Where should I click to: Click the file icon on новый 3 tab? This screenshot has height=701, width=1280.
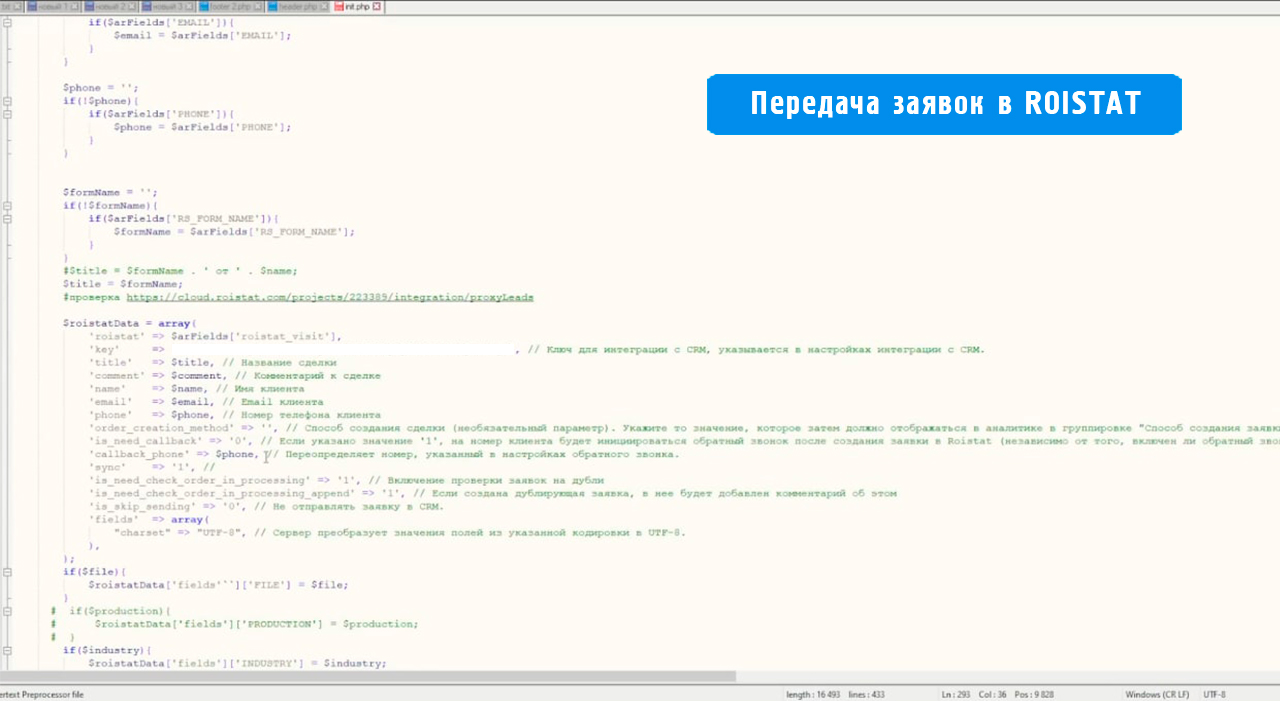pyautogui.click(x=147, y=6)
